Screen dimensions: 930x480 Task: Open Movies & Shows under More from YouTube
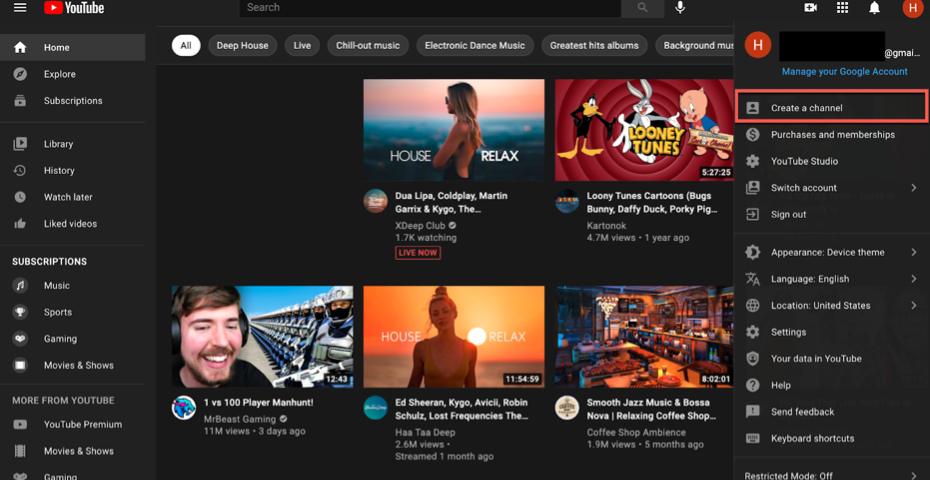point(72,451)
